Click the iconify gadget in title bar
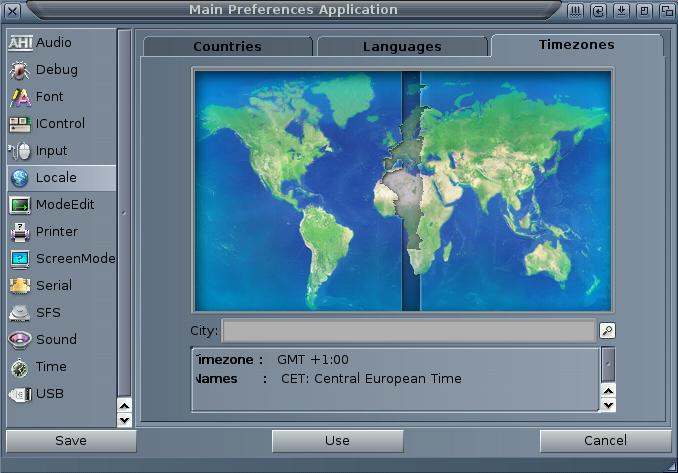The width and height of the screenshot is (678, 473). [x=575, y=11]
